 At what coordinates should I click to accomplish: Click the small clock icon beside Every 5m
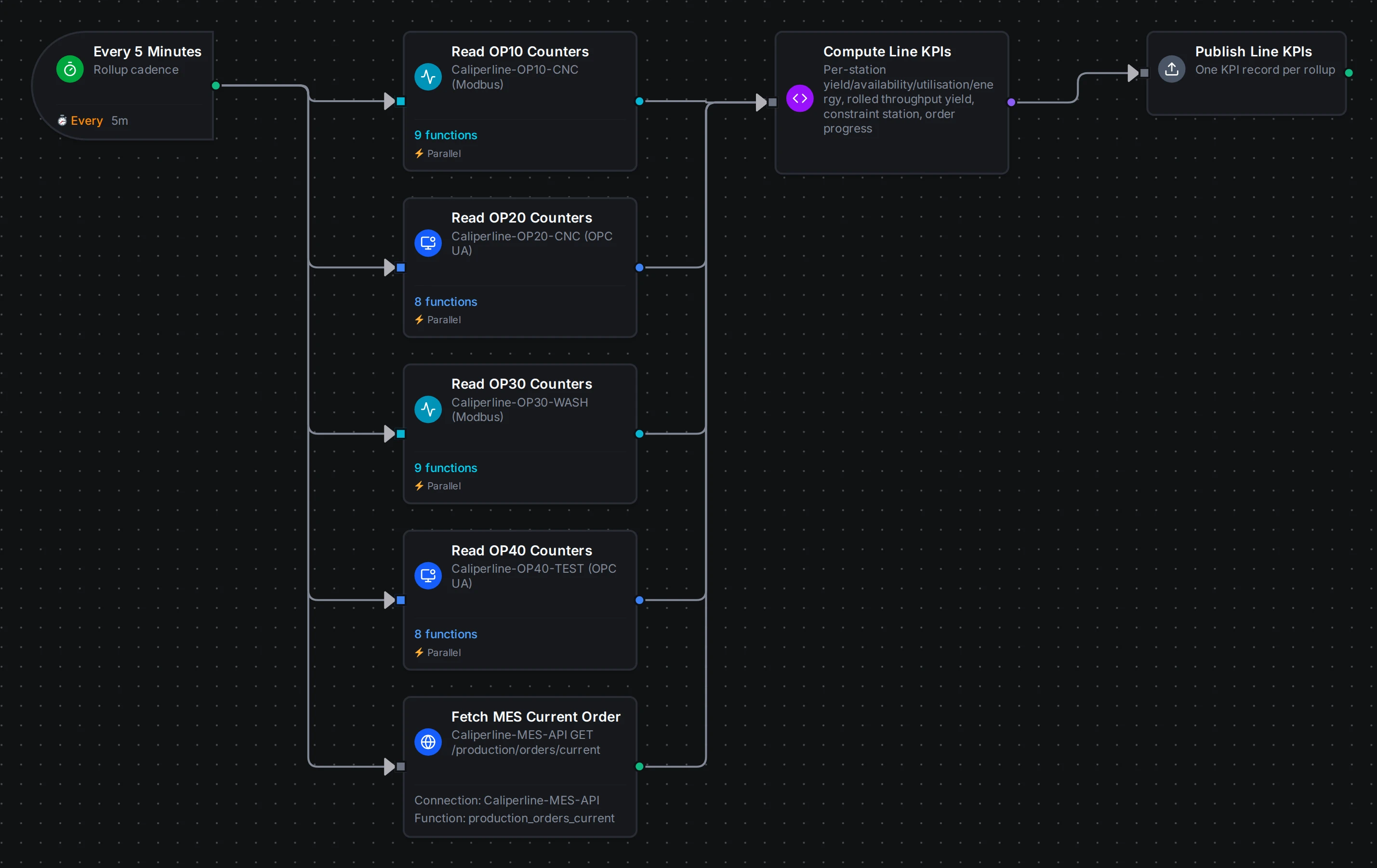(x=62, y=120)
